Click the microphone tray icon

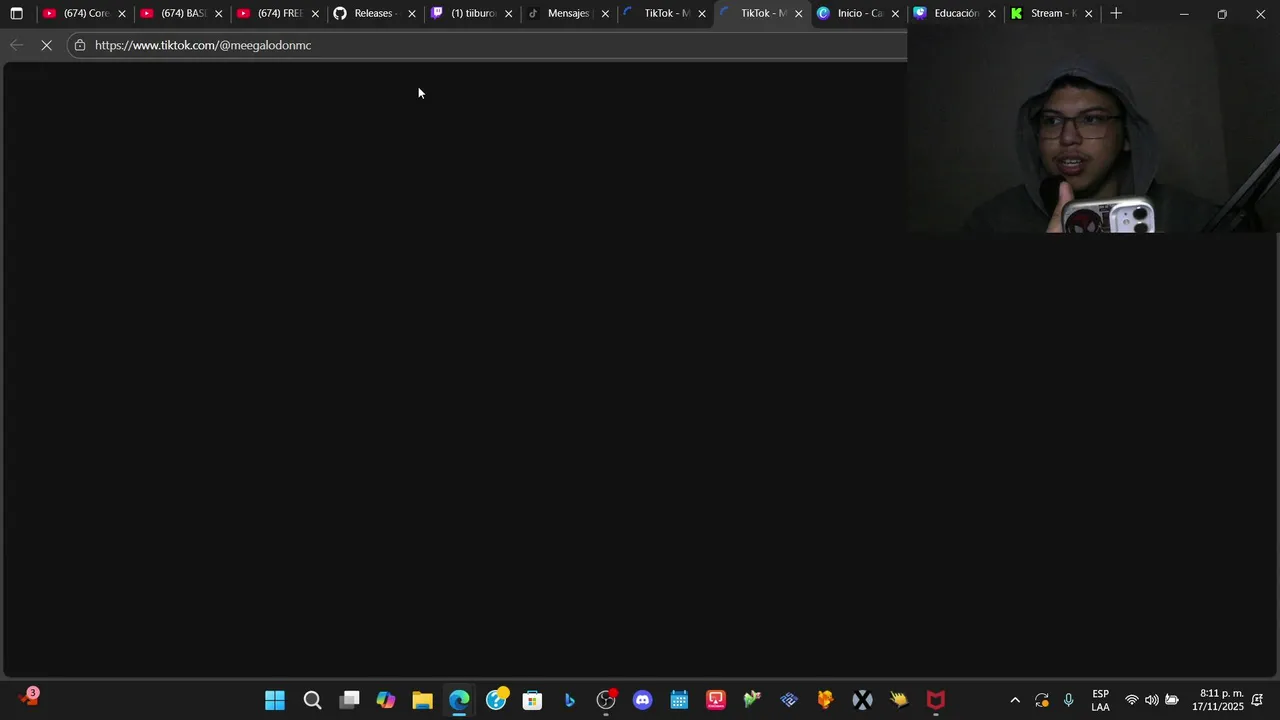tap(1069, 700)
